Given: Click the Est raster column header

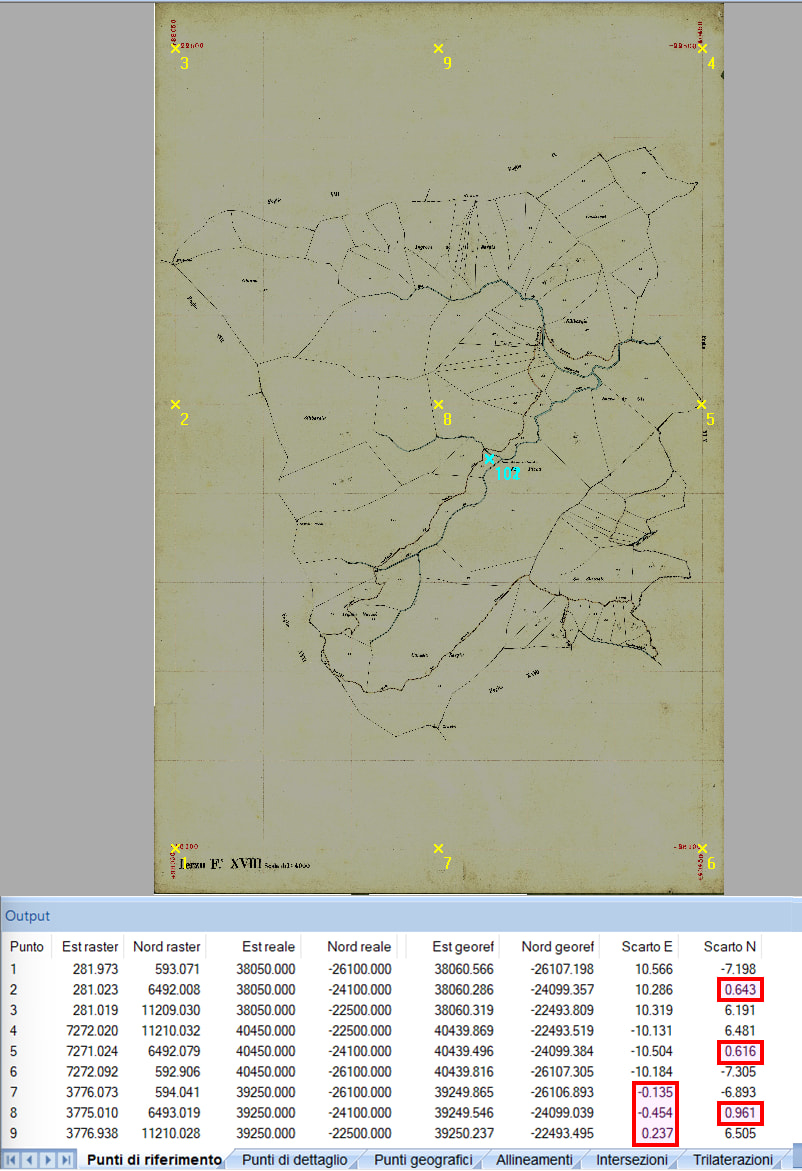Looking at the screenshot, I should point(90,946).
